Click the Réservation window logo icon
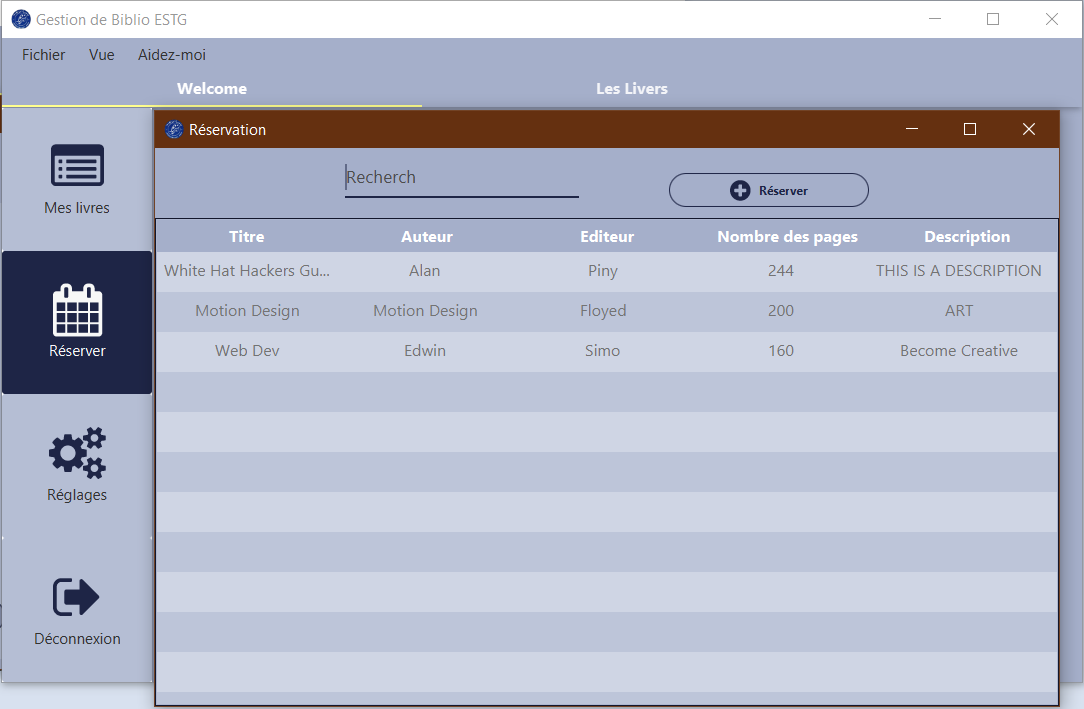The height and width of the screenshot is (709, 1084). [x=174, y=129]
